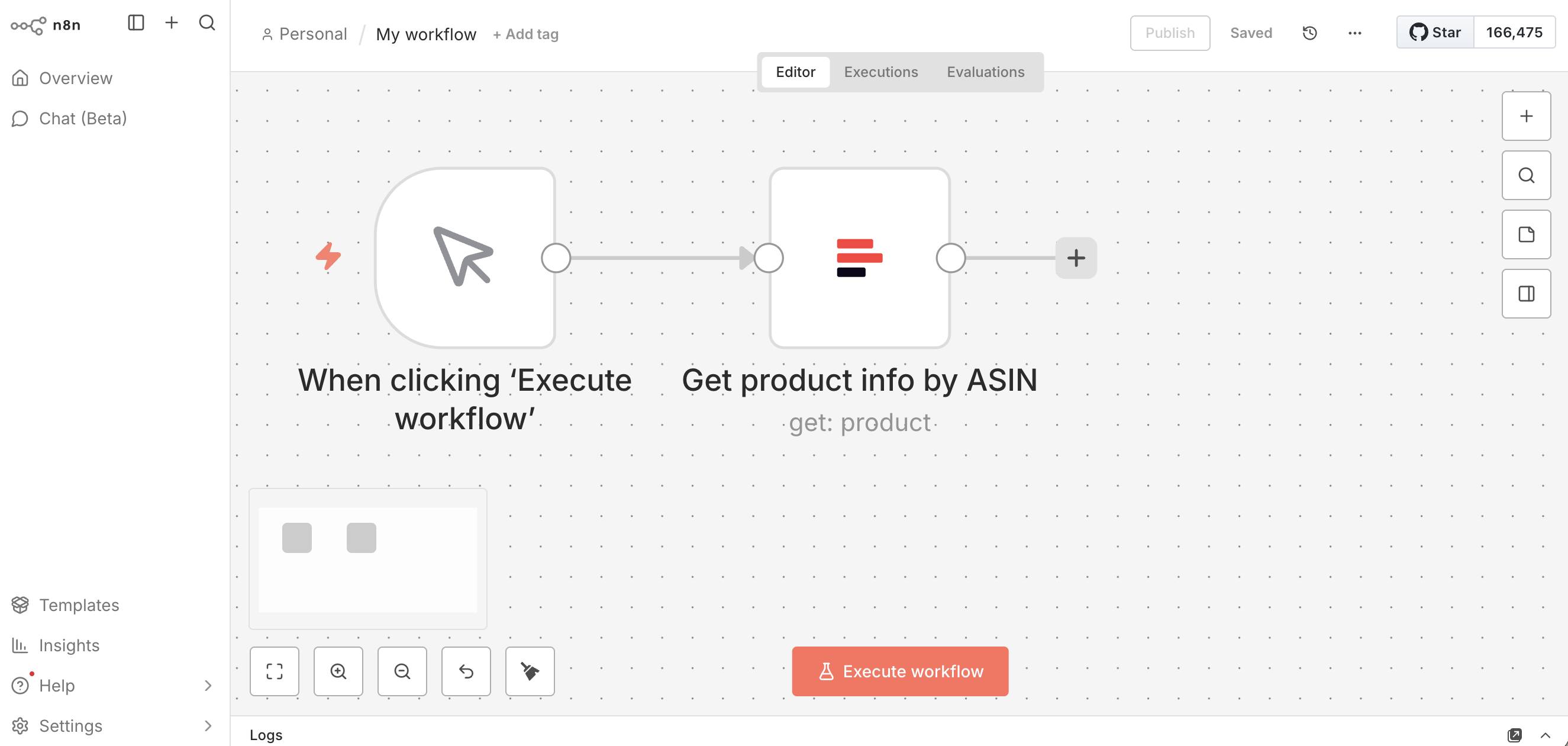The image size is (1568, 746).
Task: Click the zoom-to-fit icon
Action: 274,672
